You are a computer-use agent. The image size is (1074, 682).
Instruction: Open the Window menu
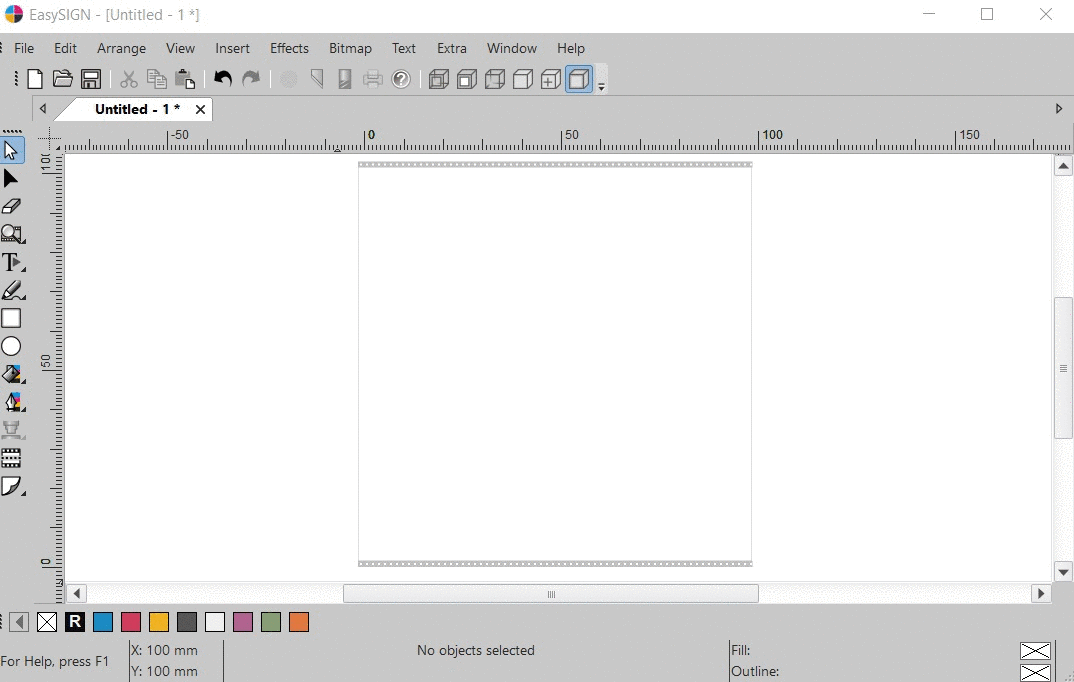(512, 49)
